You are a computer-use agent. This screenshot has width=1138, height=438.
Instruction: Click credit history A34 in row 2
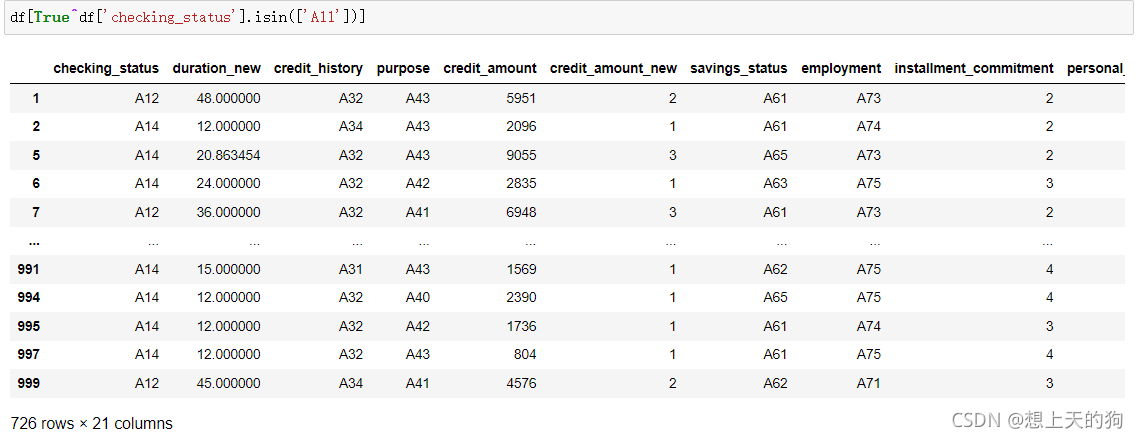[351, 126]
